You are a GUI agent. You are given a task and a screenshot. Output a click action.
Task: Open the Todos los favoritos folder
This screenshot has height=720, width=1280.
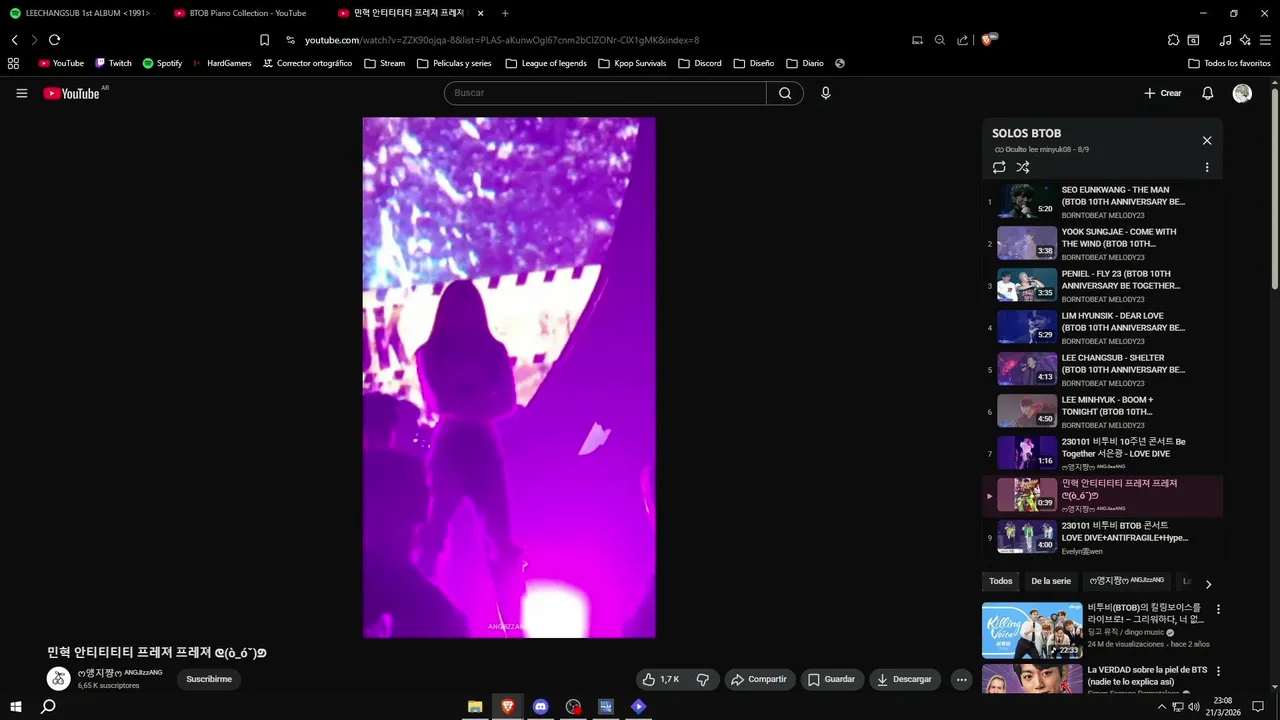tap(1229, 63)
